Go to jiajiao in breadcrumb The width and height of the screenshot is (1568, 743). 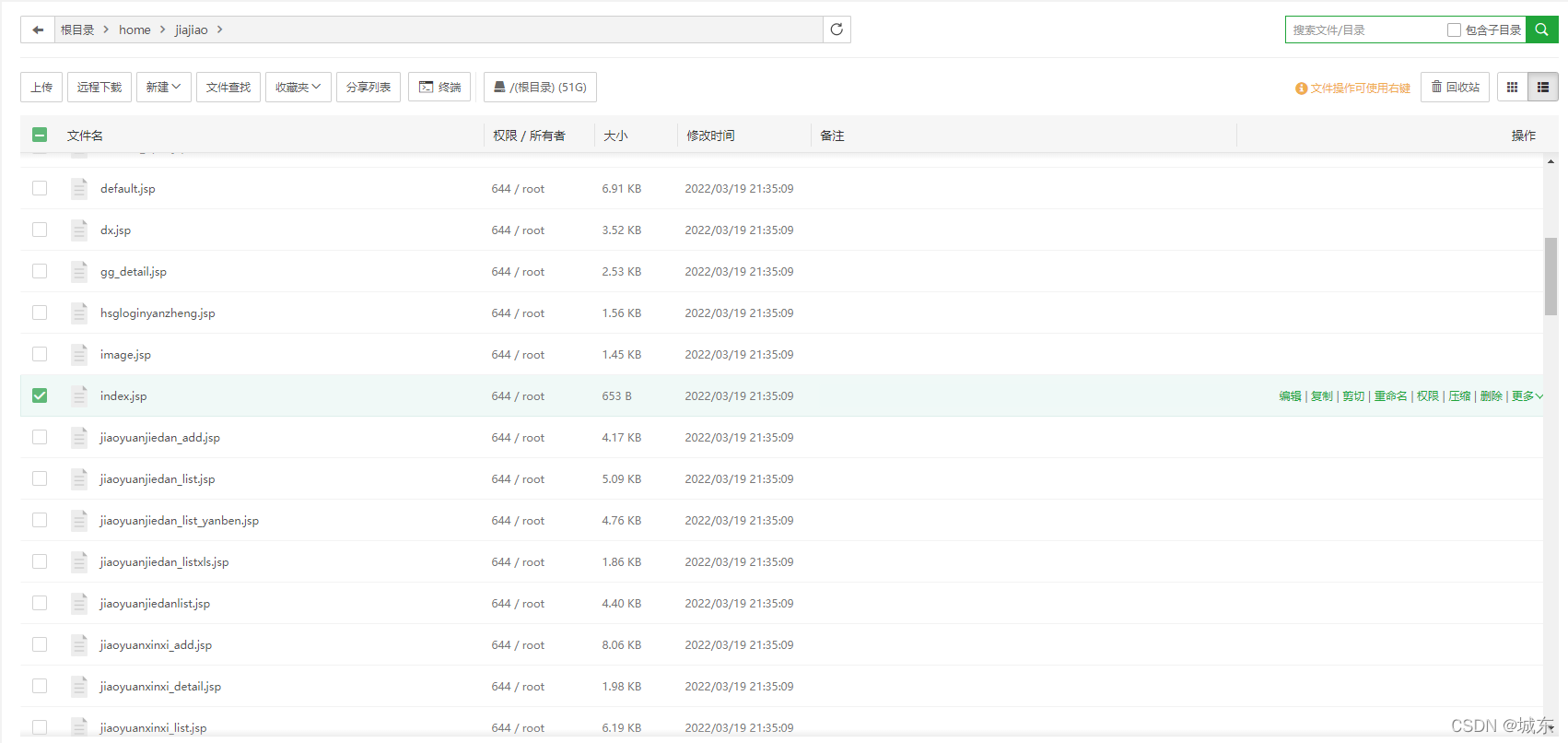(192, 29)
